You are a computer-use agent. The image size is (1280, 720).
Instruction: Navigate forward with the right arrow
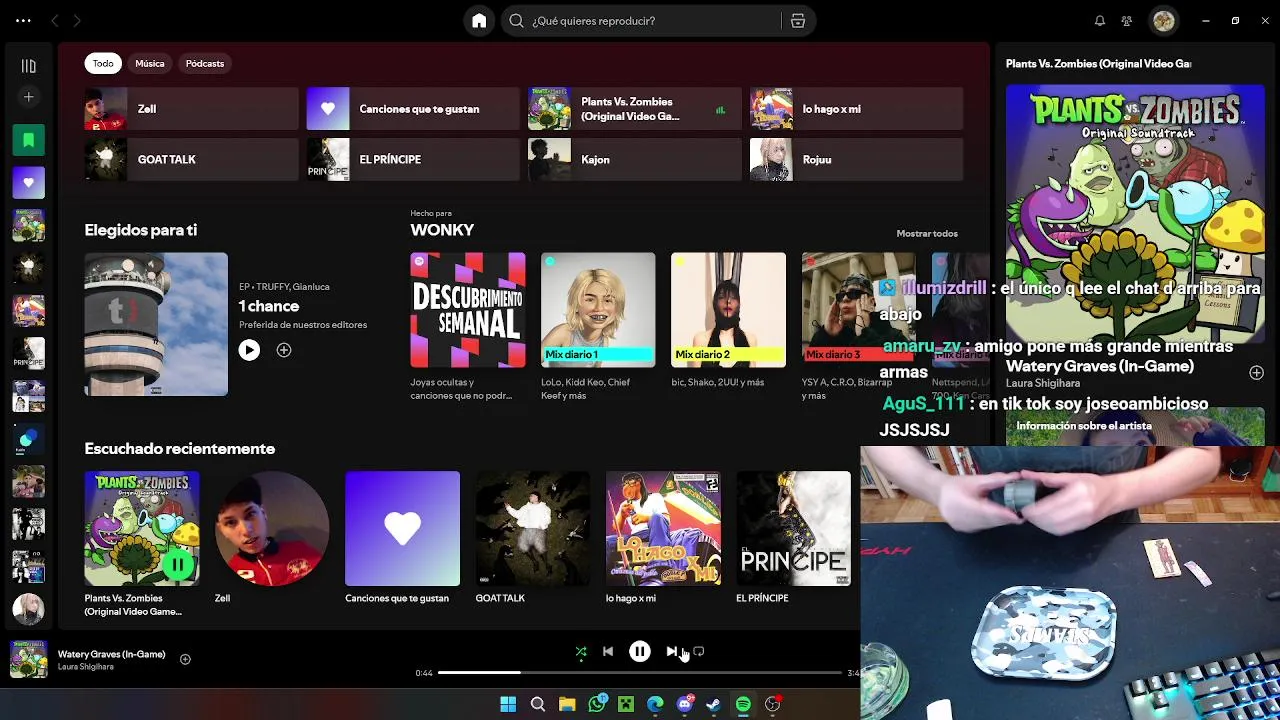click(x=77, y=21)
